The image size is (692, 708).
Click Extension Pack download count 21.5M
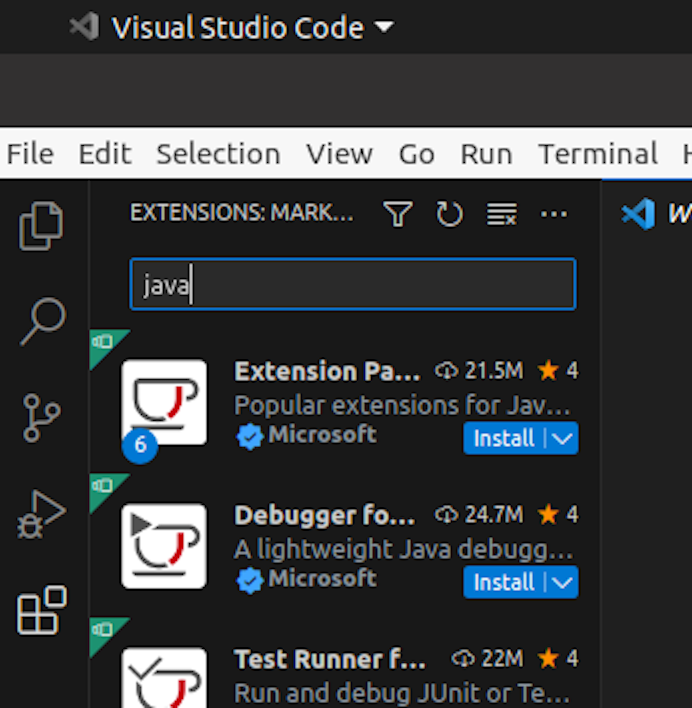coord(479,371)
